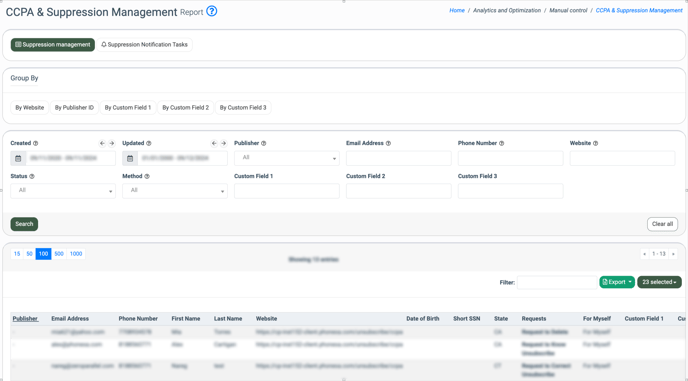Open the 23 selected columns dropdown
This screenshot has width=688, height=381.
tap(659, 282)
